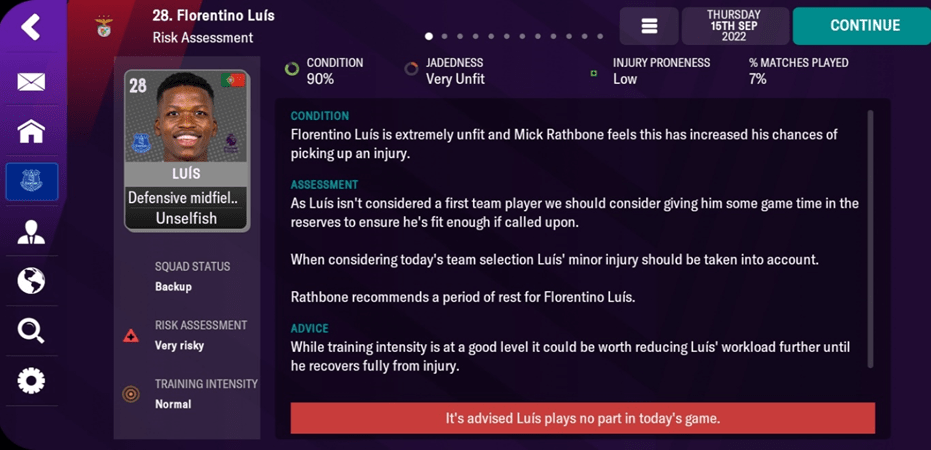This screenshot has width=931, height=450.
Task: Open the world globe icon
Action: (31, 281)
